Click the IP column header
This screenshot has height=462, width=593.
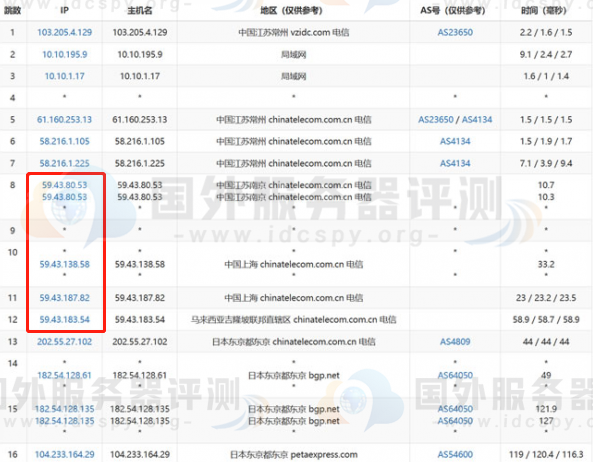point(65,11)
